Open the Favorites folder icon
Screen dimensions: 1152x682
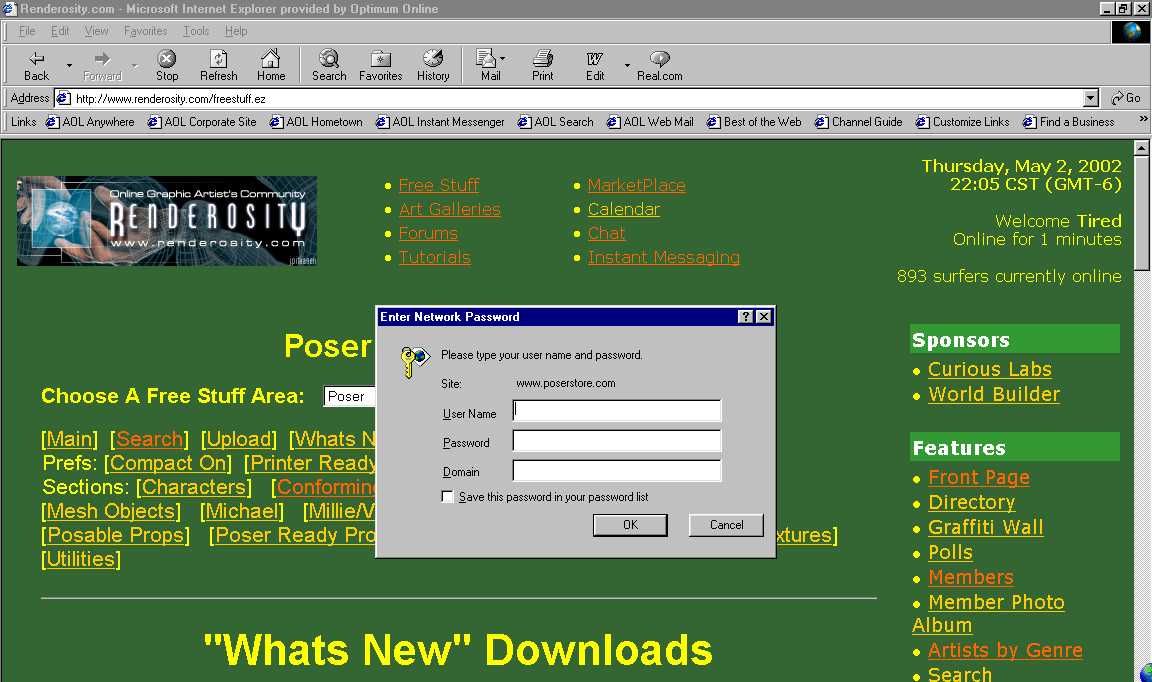click(380, 59)
